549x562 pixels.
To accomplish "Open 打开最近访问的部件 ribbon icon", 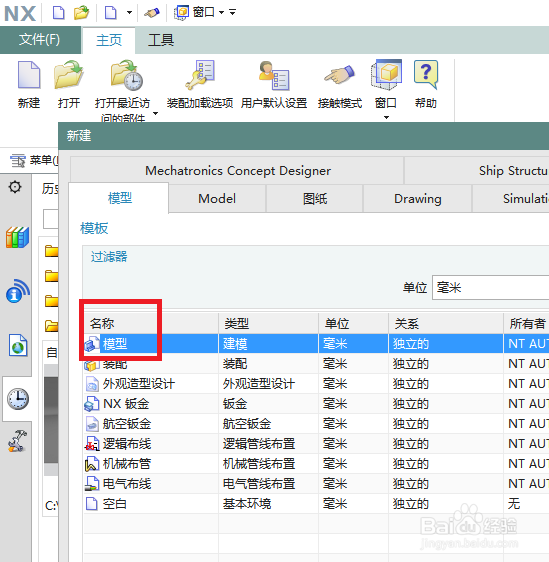I will click(x=127, y=75).
